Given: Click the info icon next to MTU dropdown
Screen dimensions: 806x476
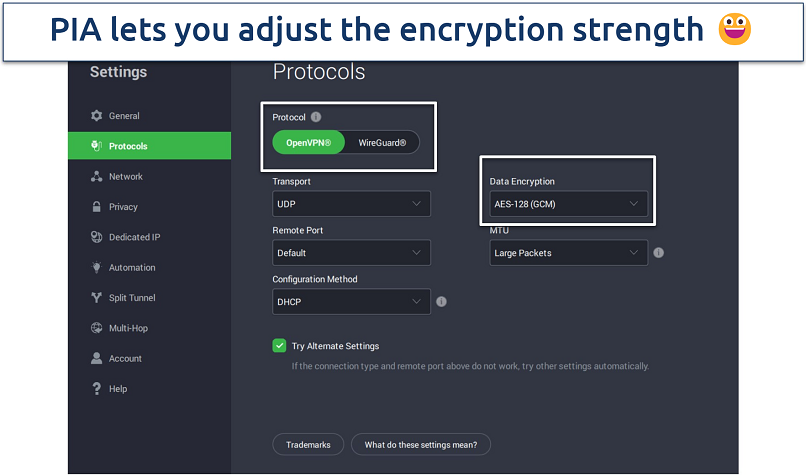Looking at the screenshot, I should click(x=659, y=253).
